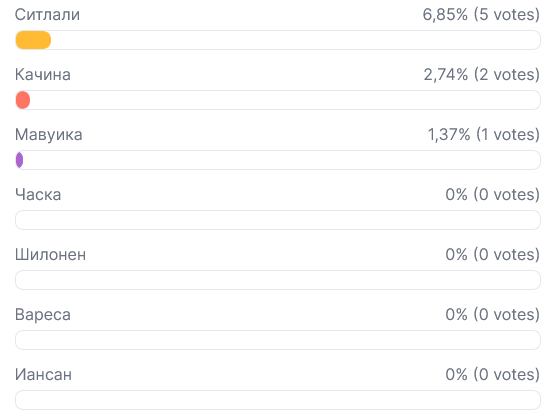The image size is (555, 420).
Task: Click the empty Вареса progress bar
Action: pyautogui.click(x=278, y=340)
